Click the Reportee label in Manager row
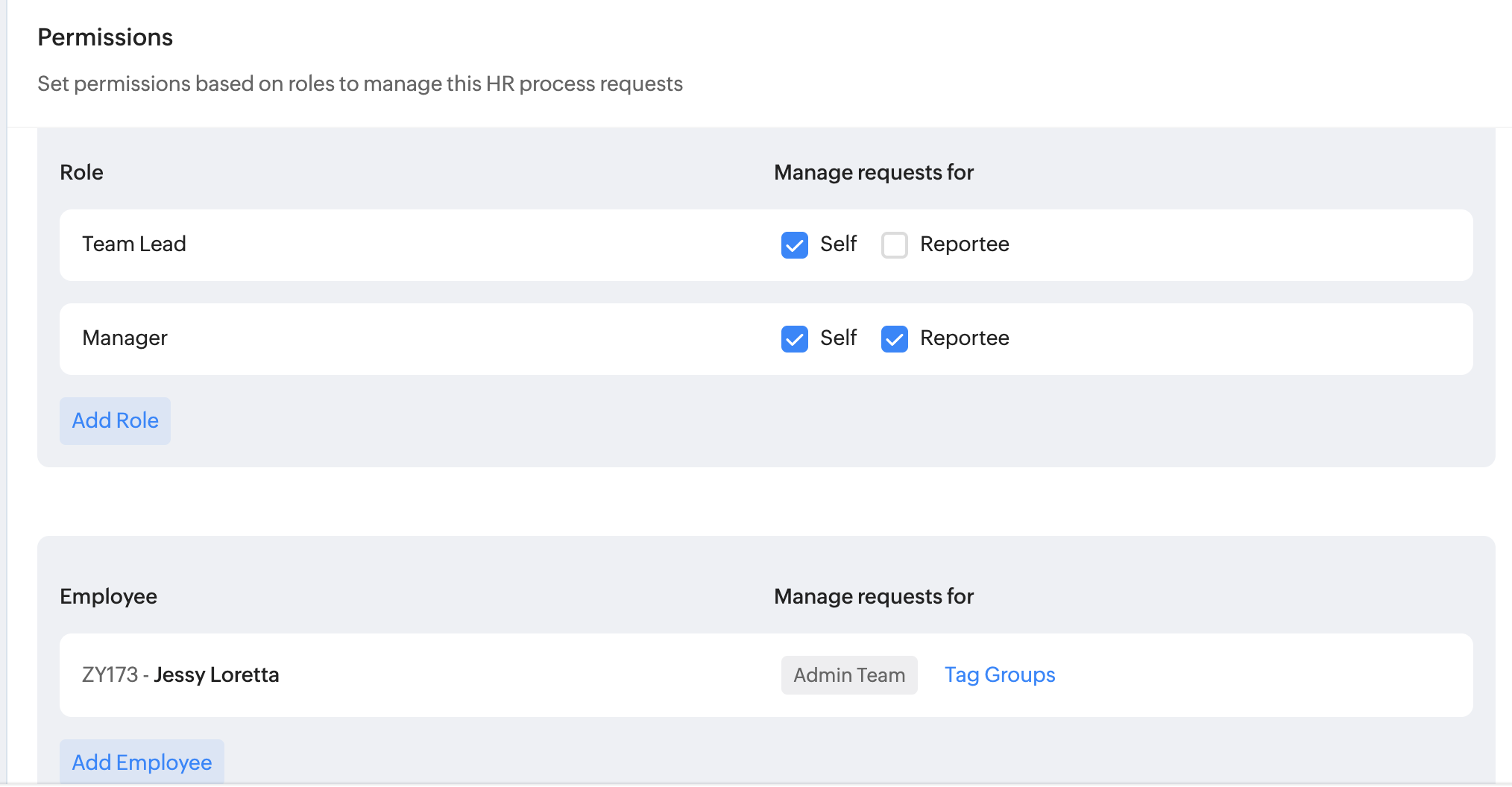The image size is (1512, 787). point(964,338)
